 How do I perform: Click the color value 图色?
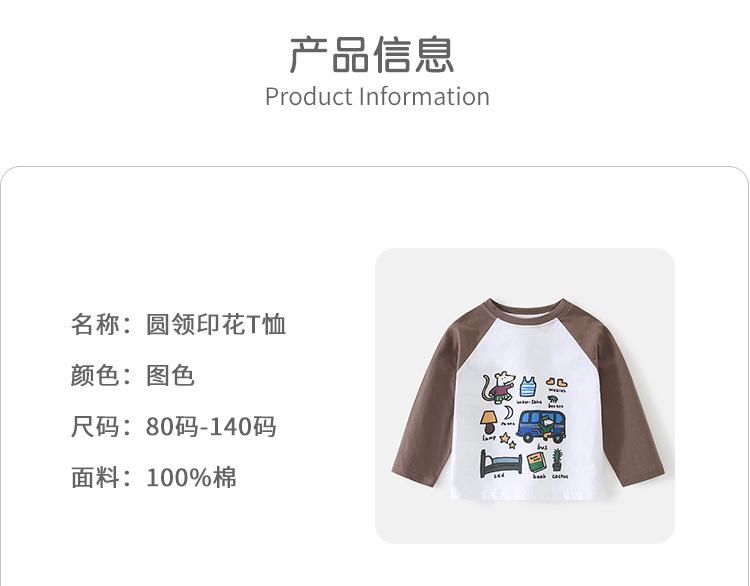[170, 376]
